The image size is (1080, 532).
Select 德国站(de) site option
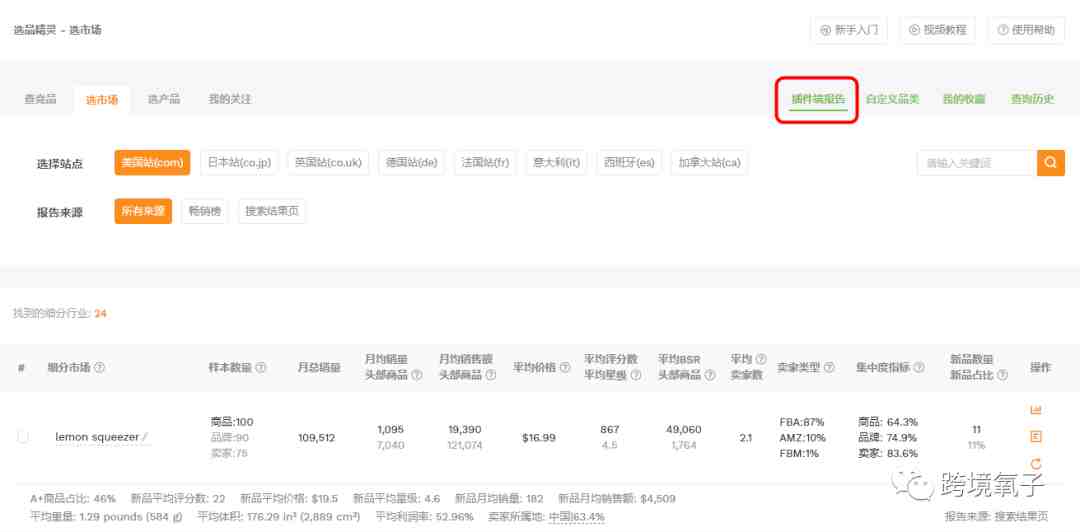[412, 163]
